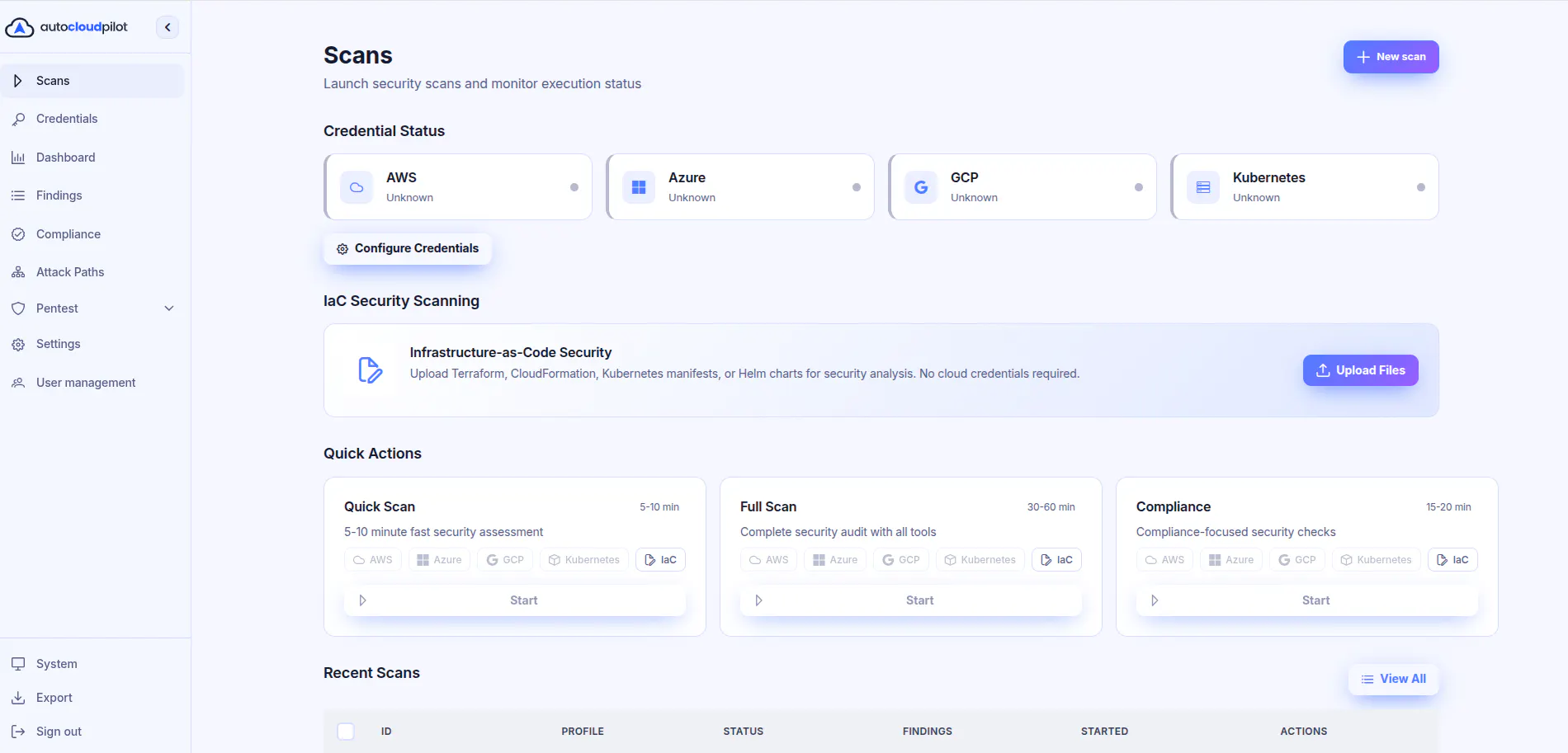Click the GCP Google icon in Credential Status

tap(921, 187)
